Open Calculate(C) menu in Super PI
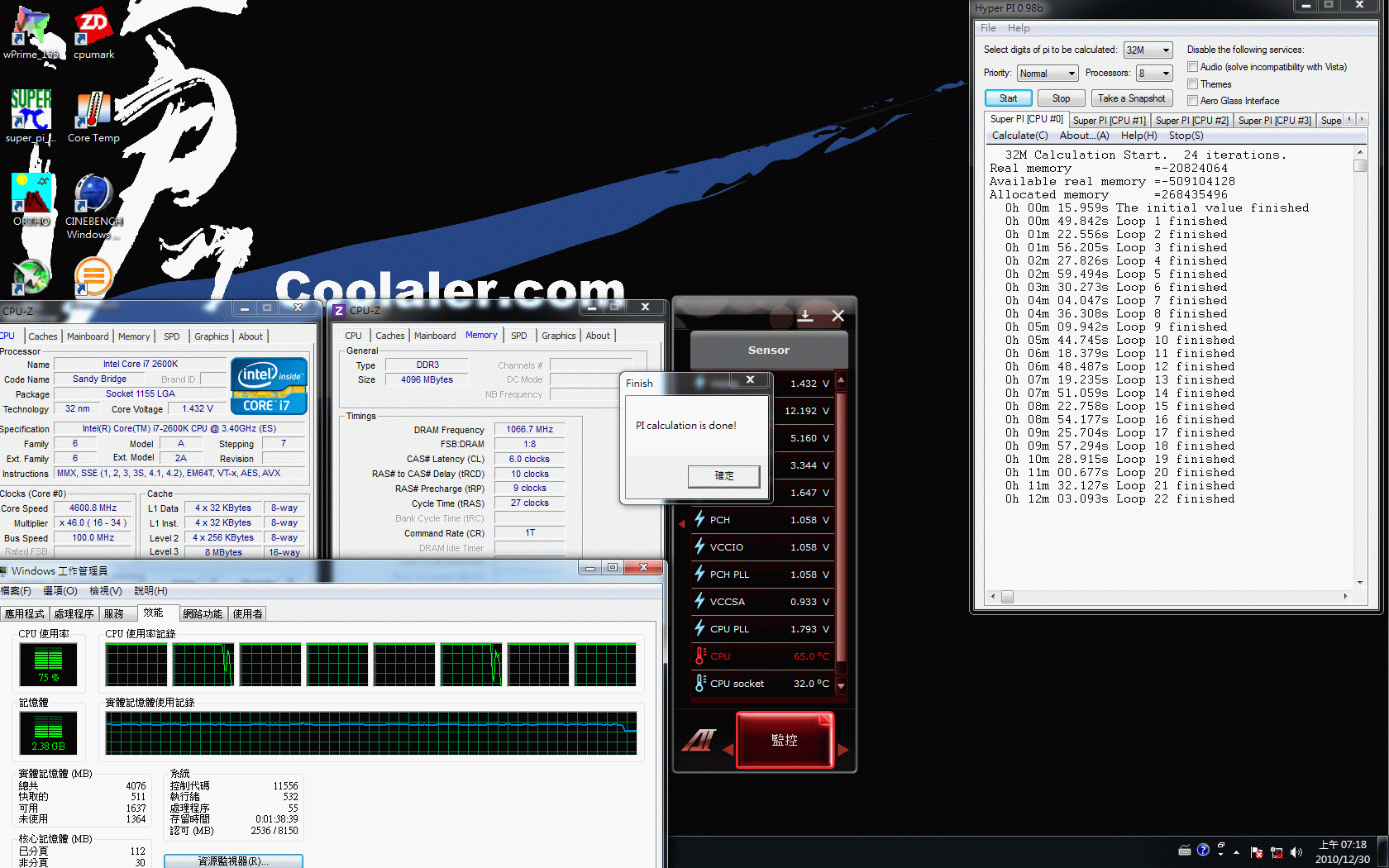Viewport: 1389px width, 868px height. [x=1019, y=136]
